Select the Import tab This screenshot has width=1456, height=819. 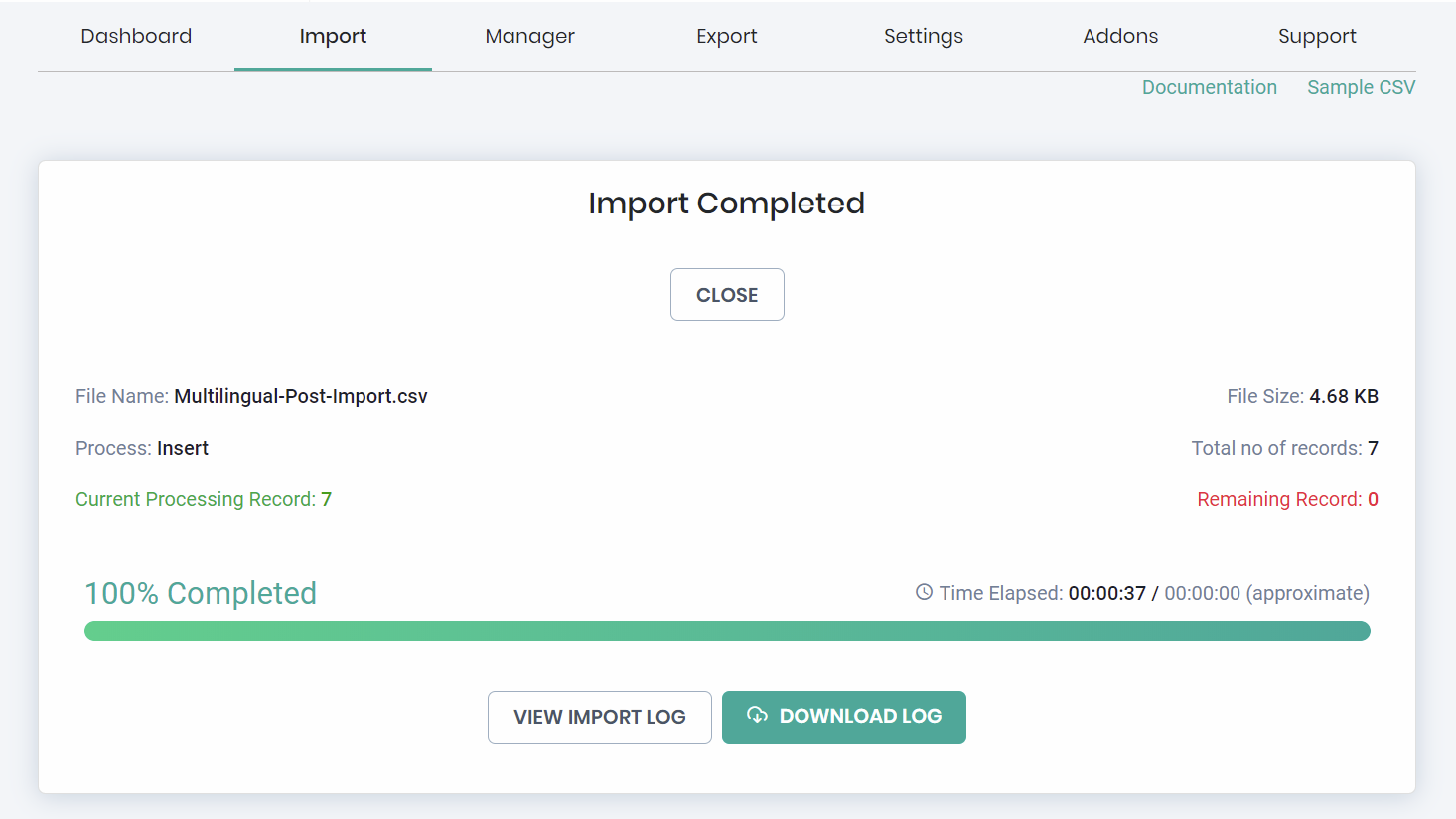pyautogui.click(x=333, y=36)
